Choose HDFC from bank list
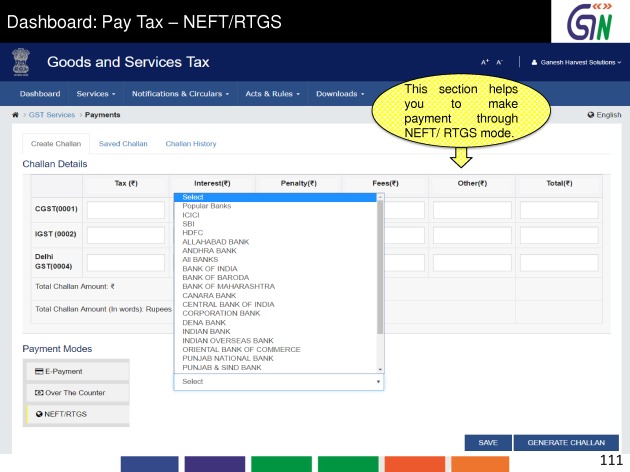630x472 pixels. point(276,233)
